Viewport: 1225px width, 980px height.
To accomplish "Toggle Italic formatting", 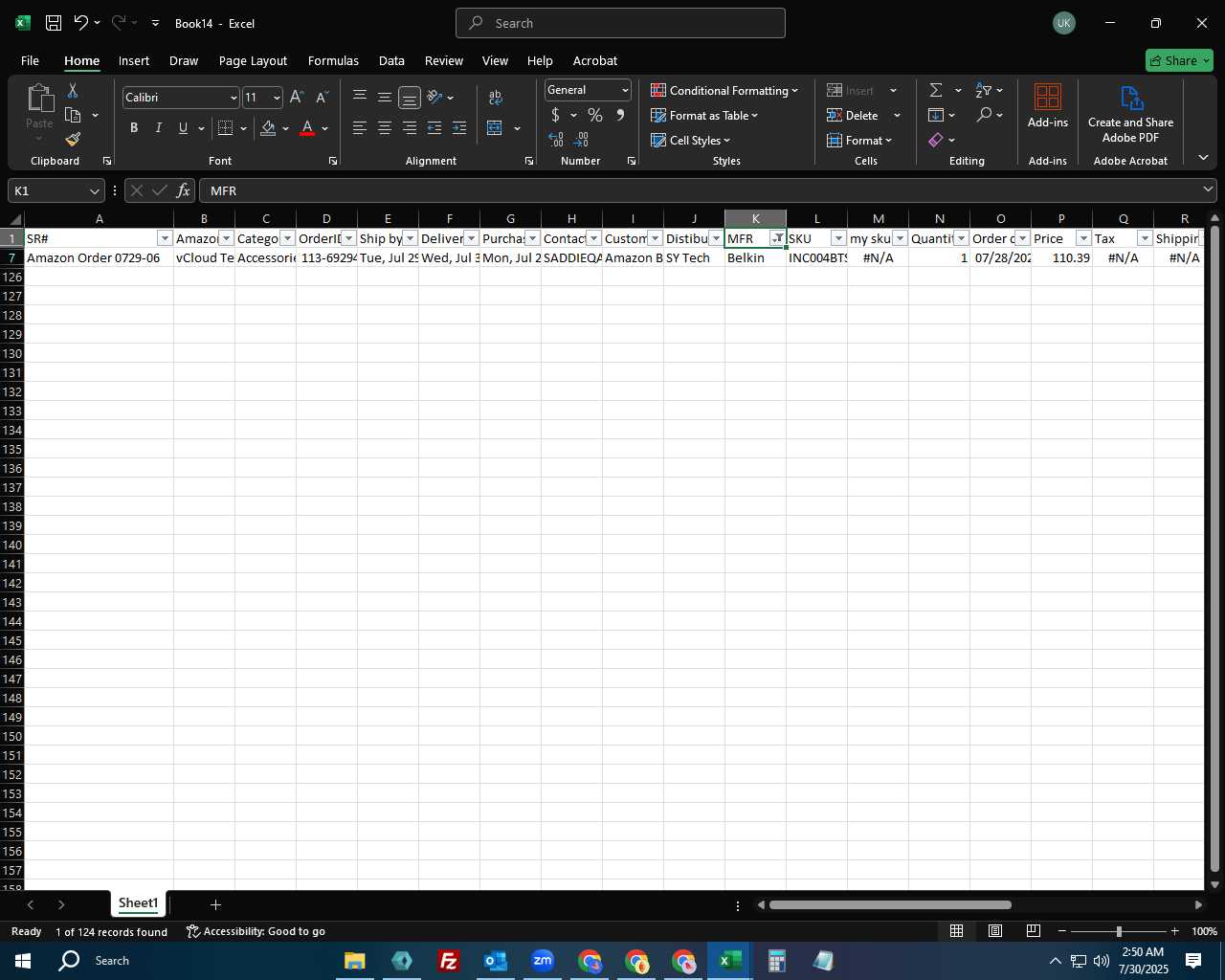I will [x=158, y=127].
